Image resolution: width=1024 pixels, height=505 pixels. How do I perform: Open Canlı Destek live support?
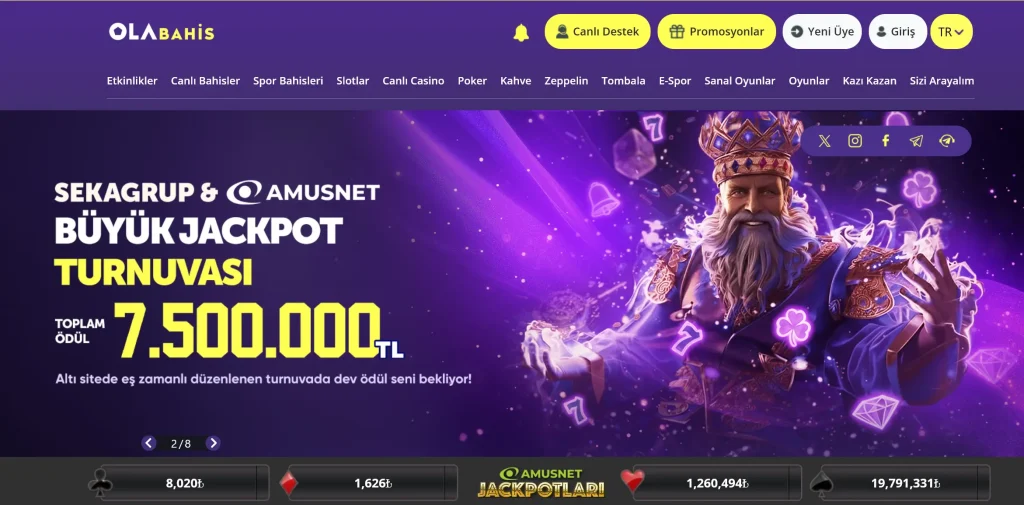tap(598, 31)
